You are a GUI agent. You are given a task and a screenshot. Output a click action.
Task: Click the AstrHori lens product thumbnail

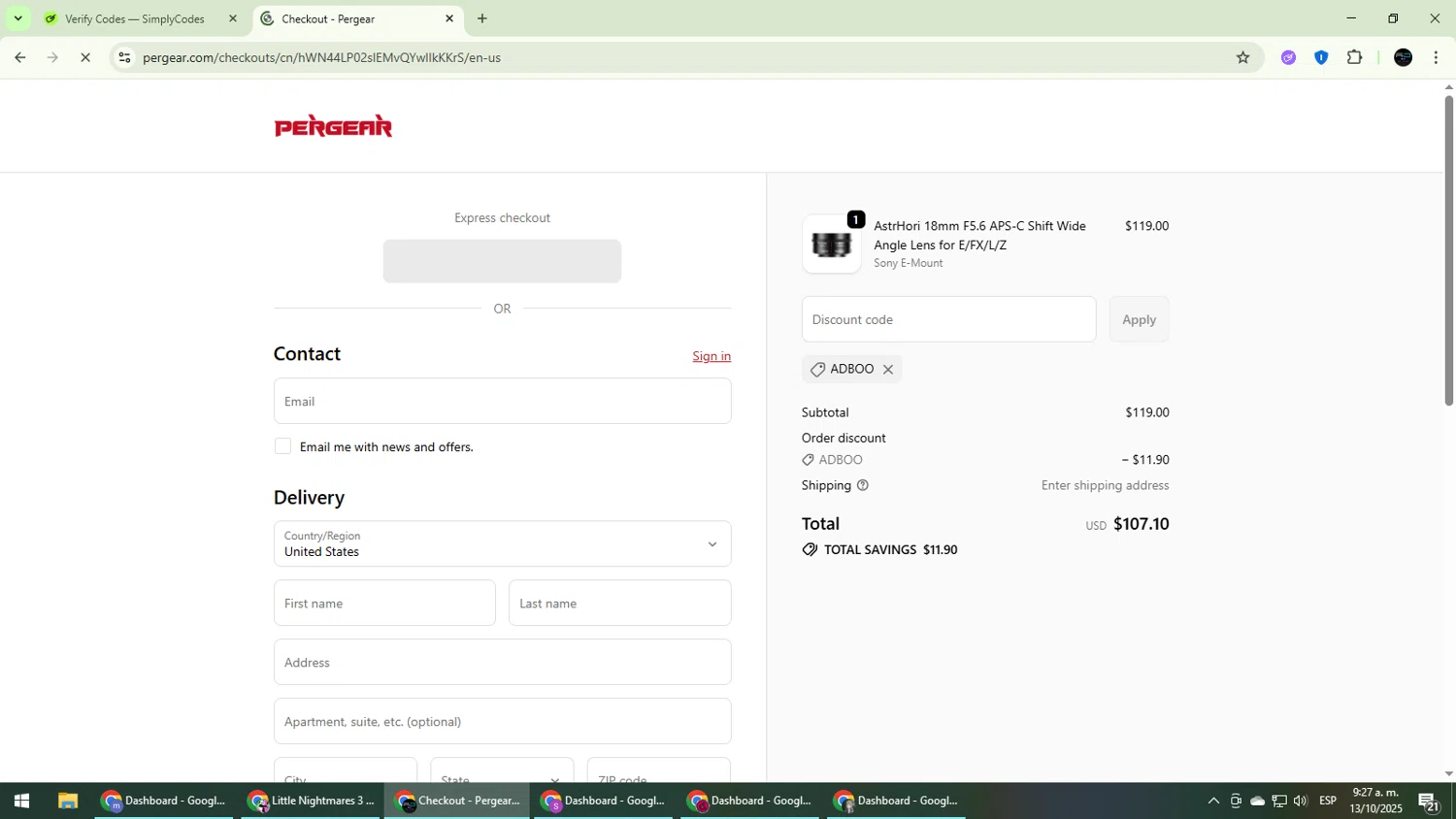coord(831,245)
